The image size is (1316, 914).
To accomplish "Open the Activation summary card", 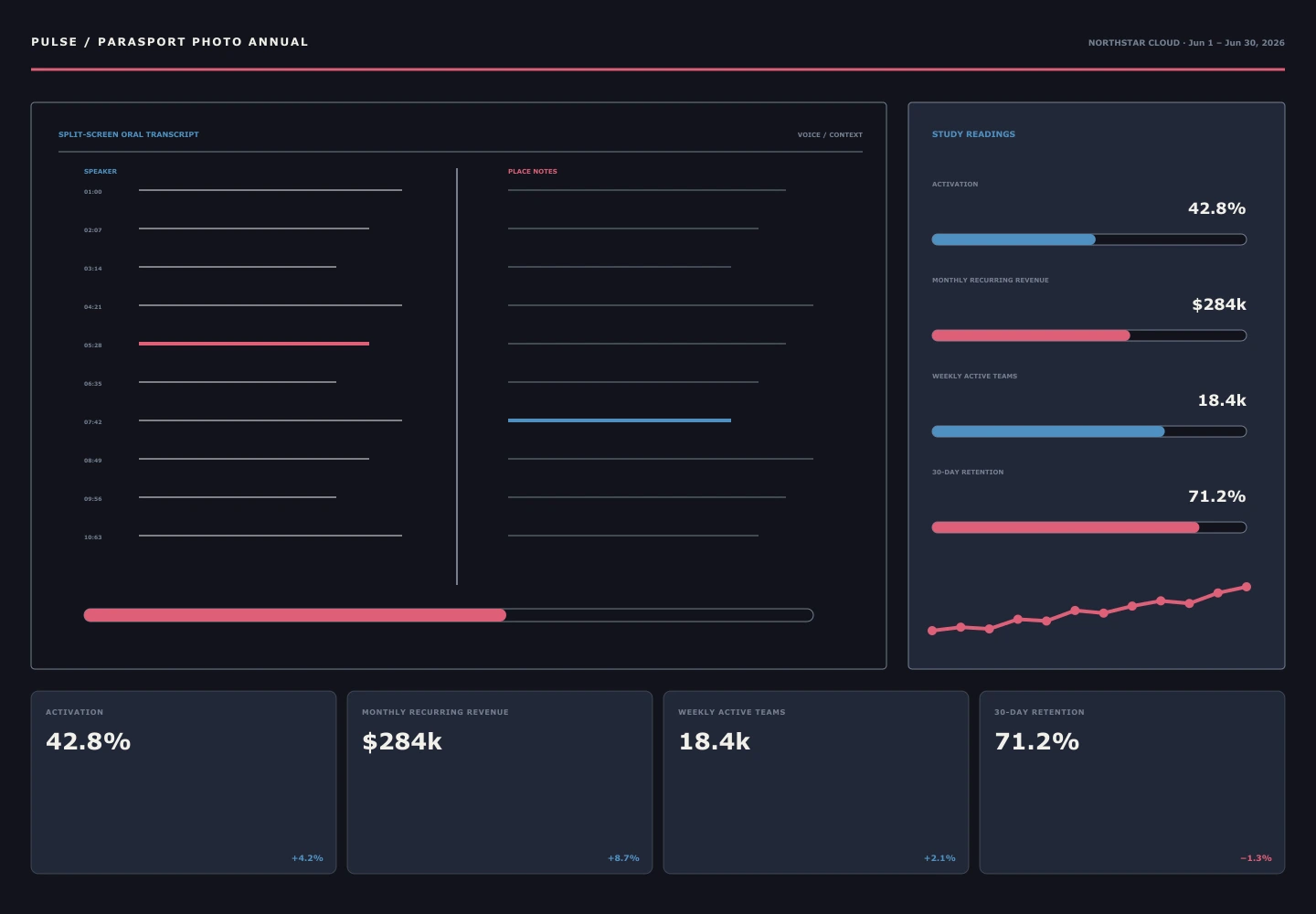I will click(x=184, y=782).
